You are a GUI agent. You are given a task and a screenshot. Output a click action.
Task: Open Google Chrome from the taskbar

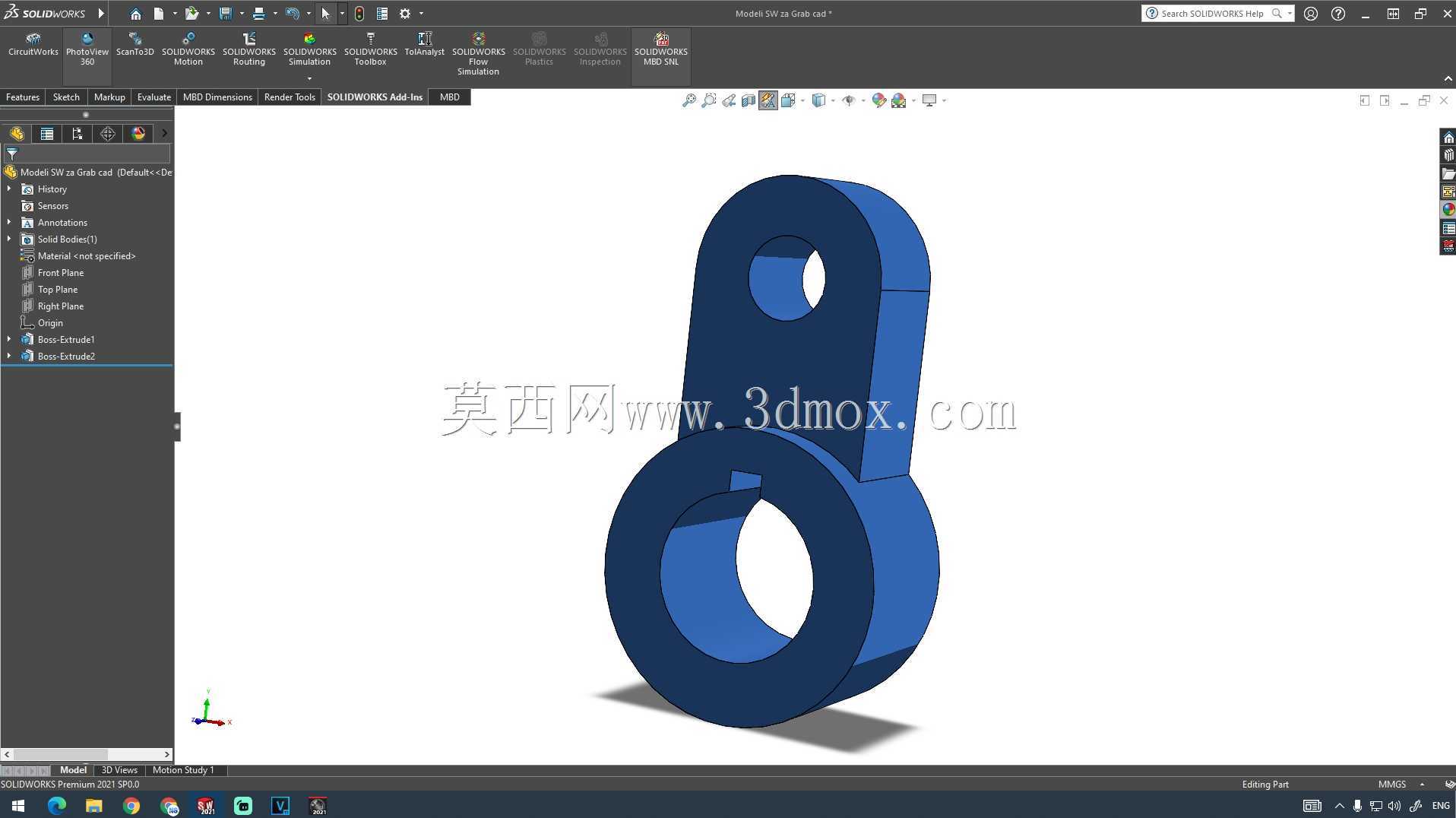[x=131, y=806]
